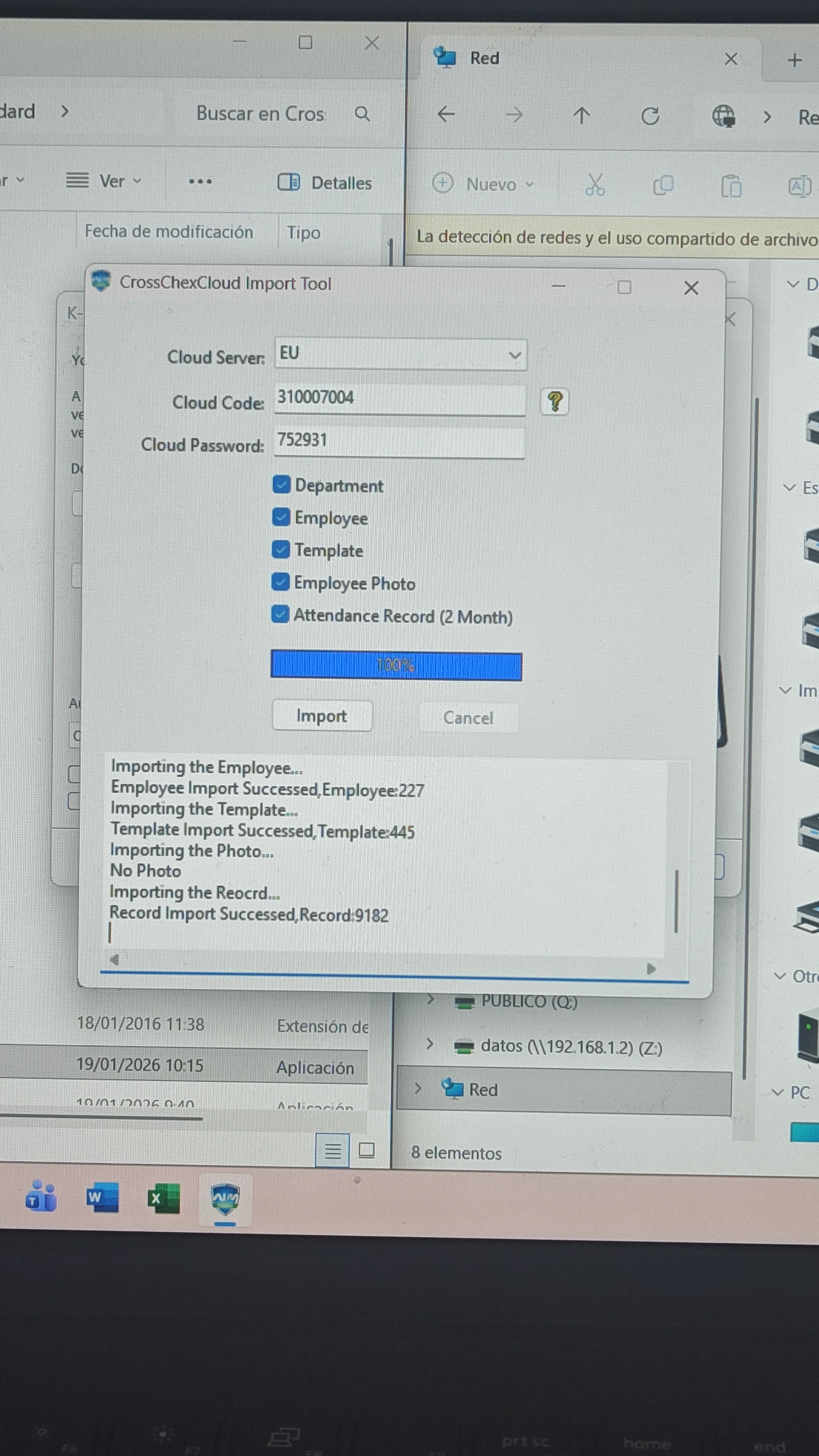Image resolution: width=819 pixels, height=1456 pixels.
Task: Collapse the 'Im' group in Red window
Action: tap(785, 690)
